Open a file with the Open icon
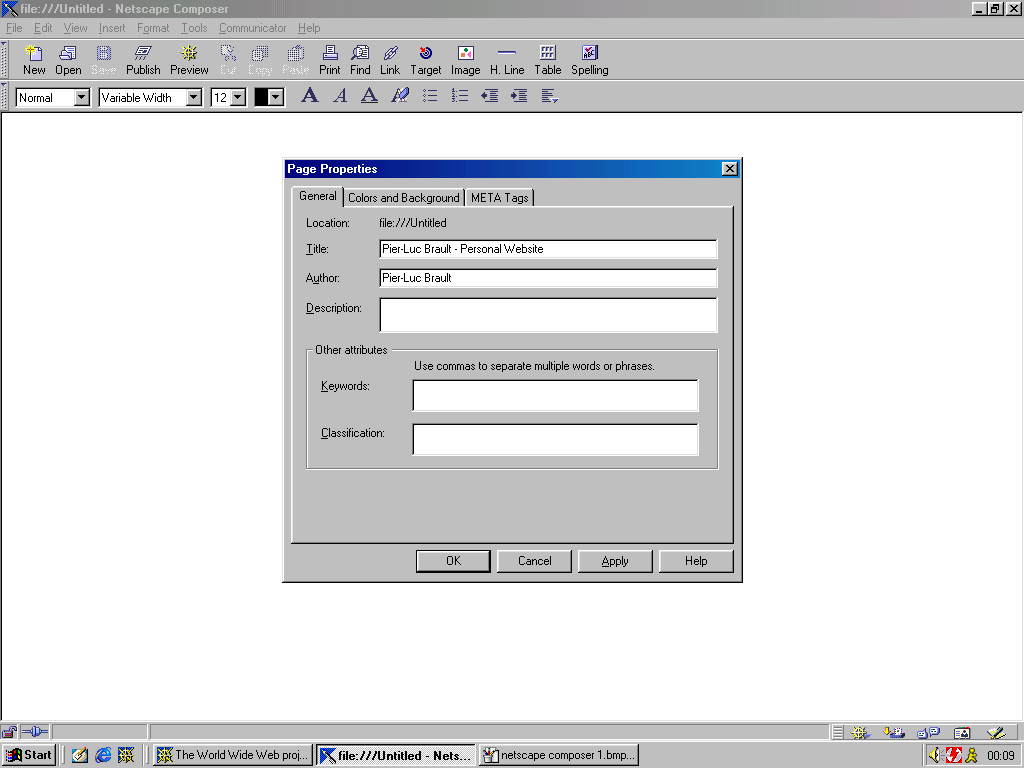Viewport: 1024px width, 768px height. click(x=68, y=60)
